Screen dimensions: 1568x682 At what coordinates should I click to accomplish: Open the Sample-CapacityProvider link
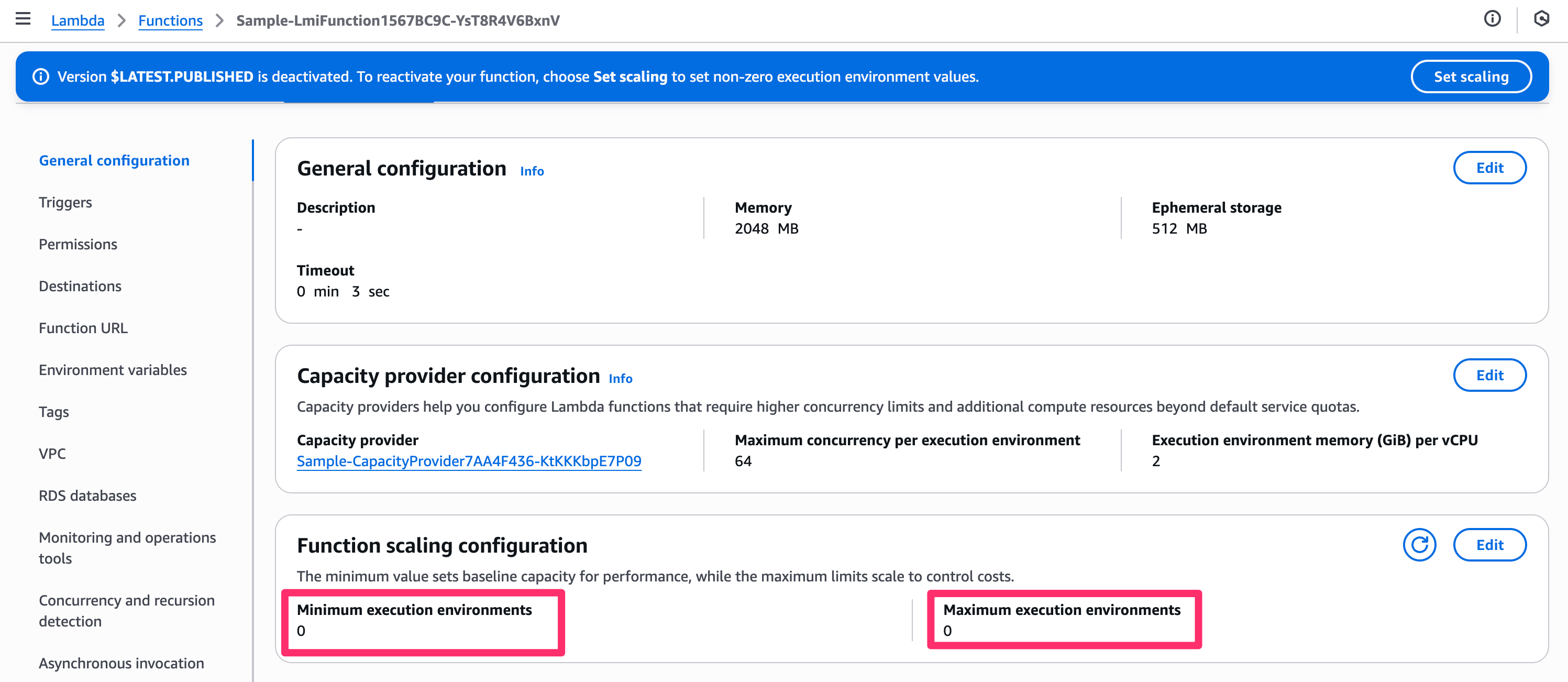469,461
